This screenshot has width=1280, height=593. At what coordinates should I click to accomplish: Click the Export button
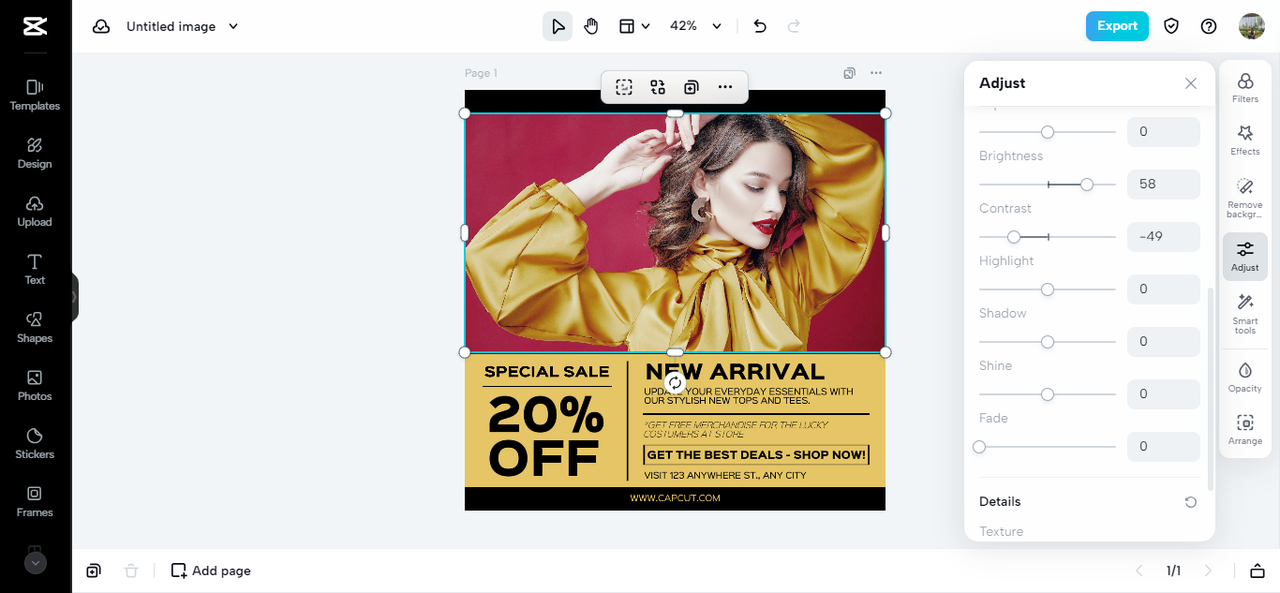coord(1117,26)
